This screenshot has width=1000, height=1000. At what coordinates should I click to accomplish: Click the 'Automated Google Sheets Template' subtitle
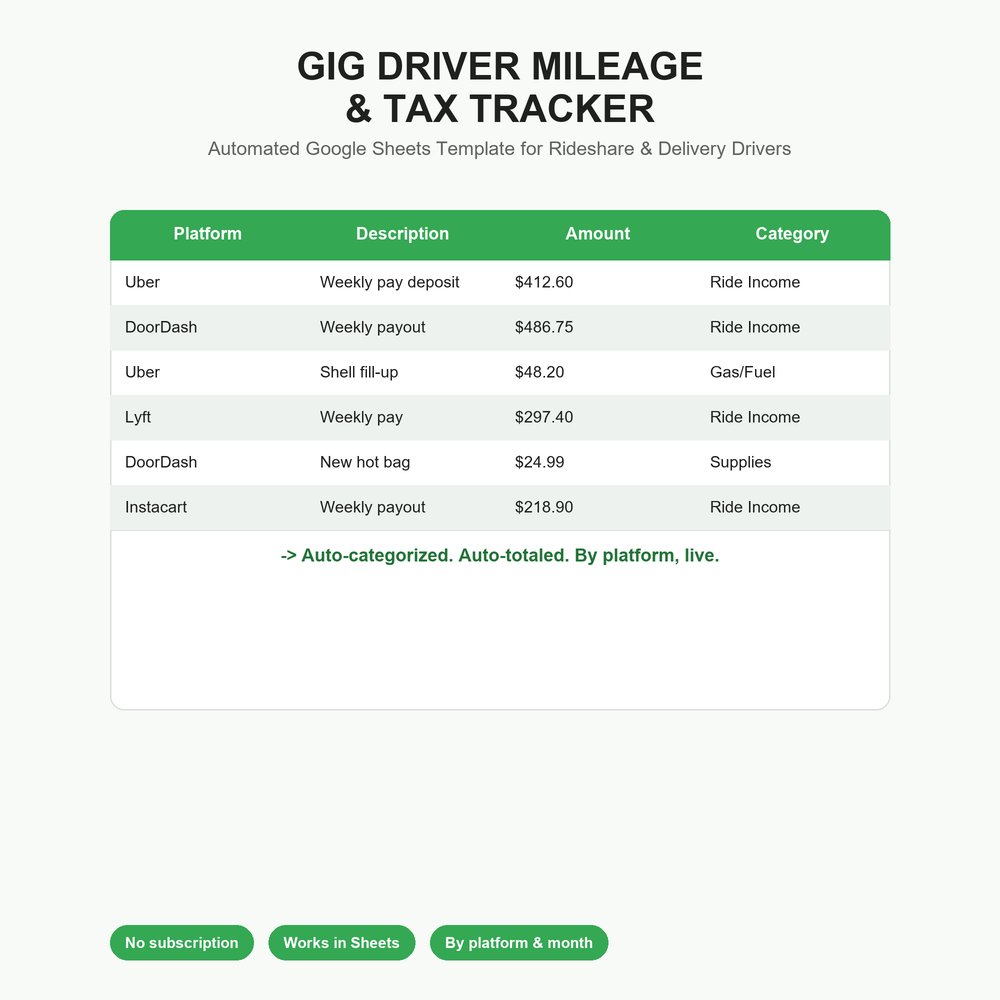click(499, 149)
